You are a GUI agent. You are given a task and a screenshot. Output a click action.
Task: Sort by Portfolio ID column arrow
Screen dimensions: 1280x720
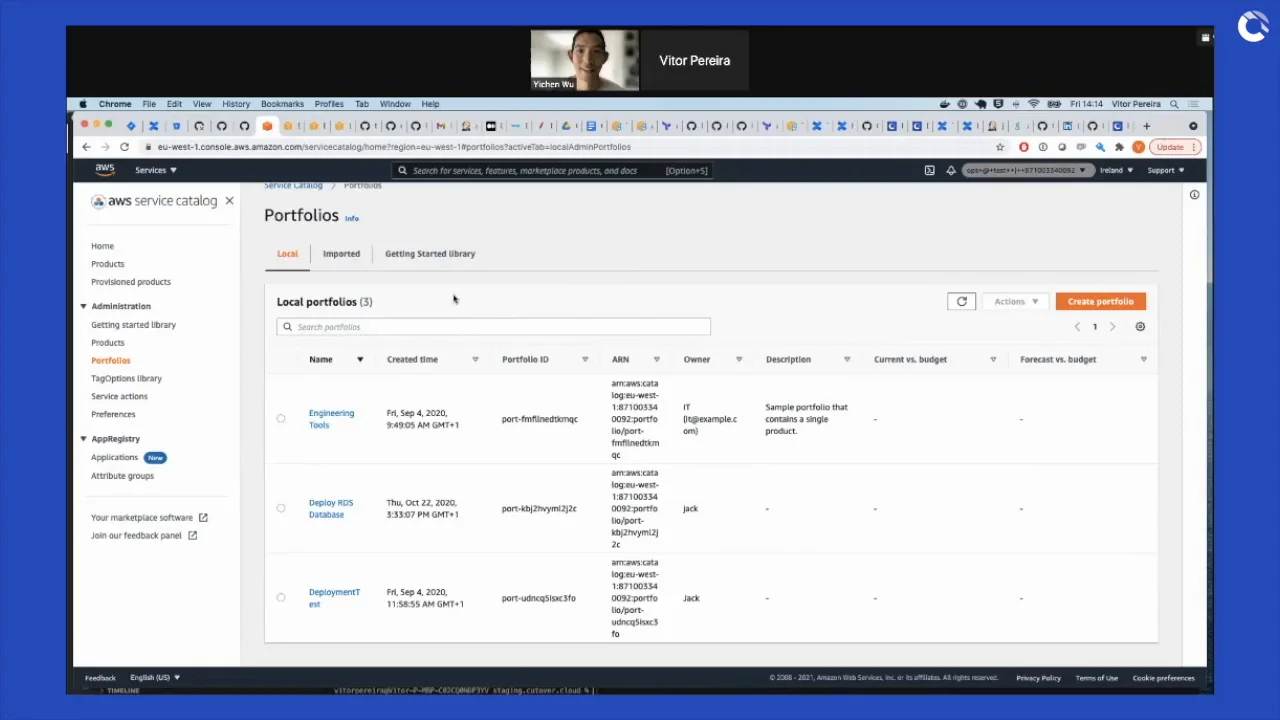(x=585, y=360)
